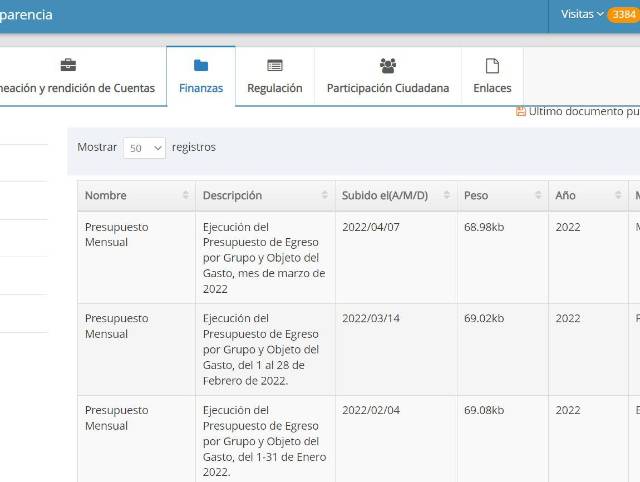Select the Enlaces tab
640x482 pixels.
(x=492, y=88)
